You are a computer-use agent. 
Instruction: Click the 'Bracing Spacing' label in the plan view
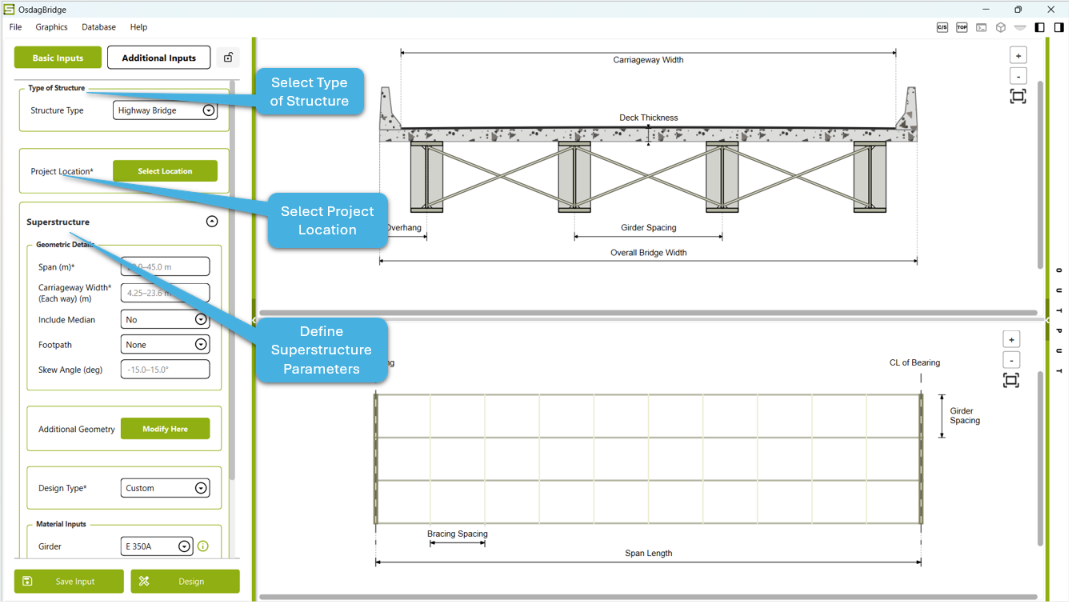457,534
